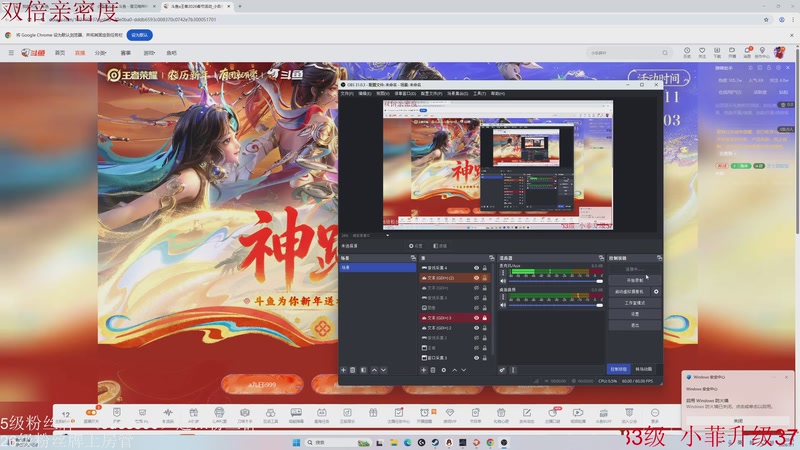Select the 场景 entry in scenes list
The height and width of the screenshot is (450, 800).
click(378, 267)
